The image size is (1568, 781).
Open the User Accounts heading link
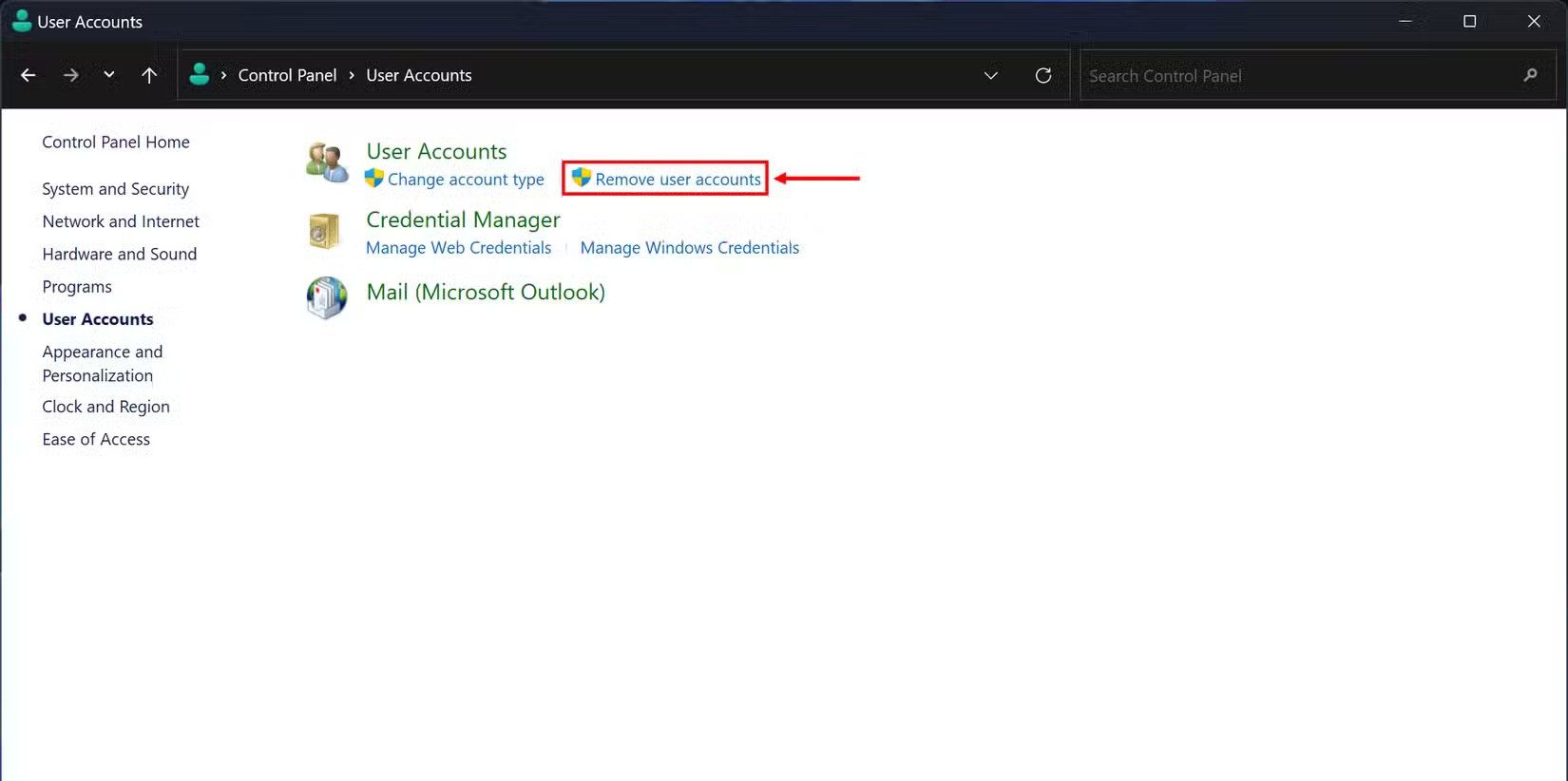coord(436,151)
